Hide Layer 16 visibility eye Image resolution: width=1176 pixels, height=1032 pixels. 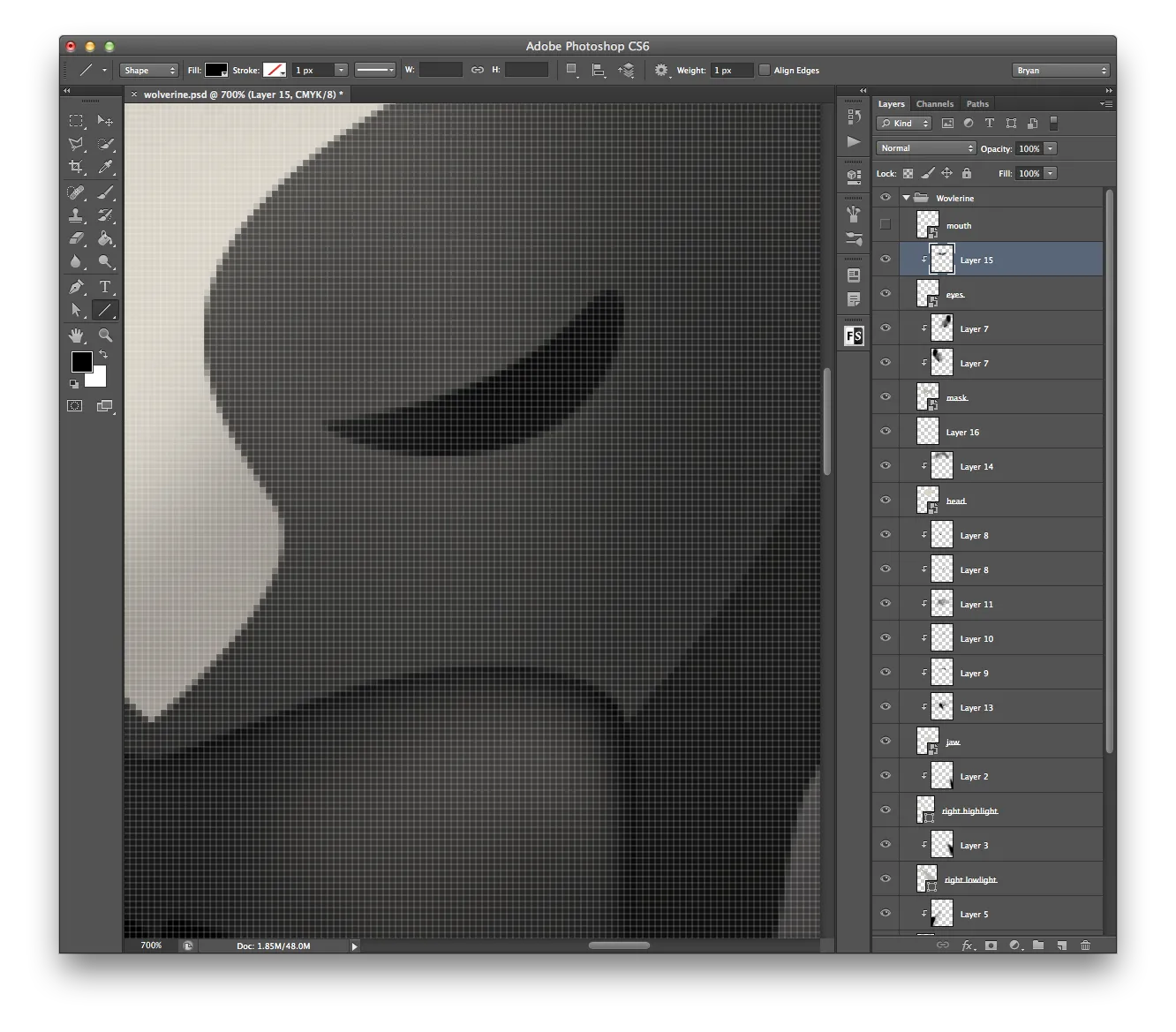pyautogui.click(x=886, y=432)
